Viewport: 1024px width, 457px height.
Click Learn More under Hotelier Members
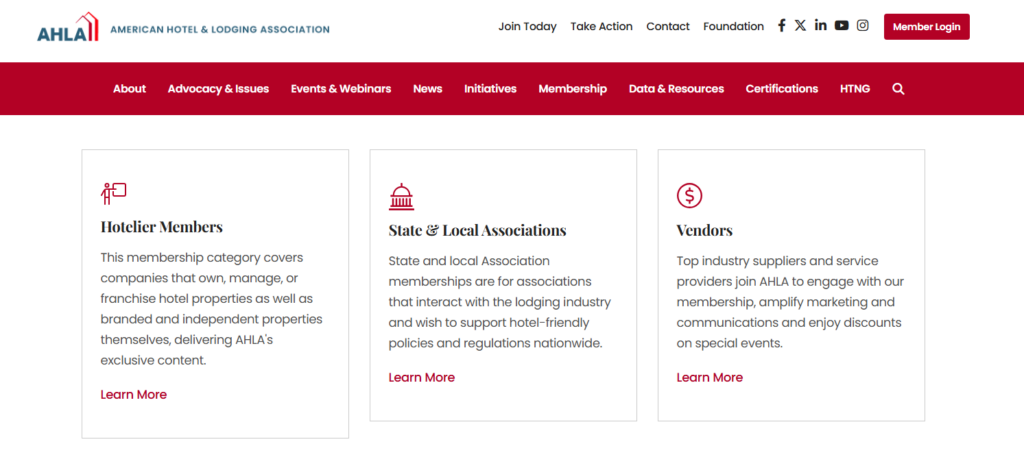point(134,394)
